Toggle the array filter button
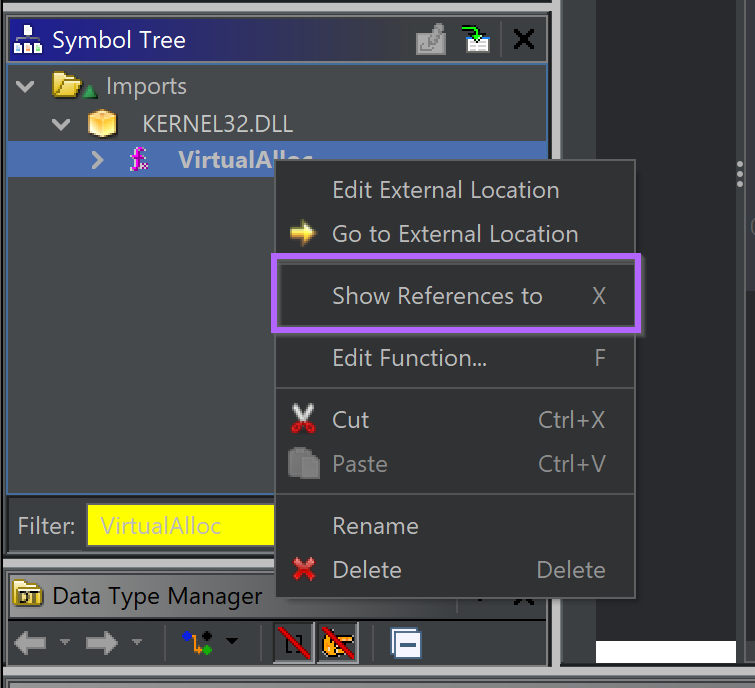755x688 pixels. point(294,643)
